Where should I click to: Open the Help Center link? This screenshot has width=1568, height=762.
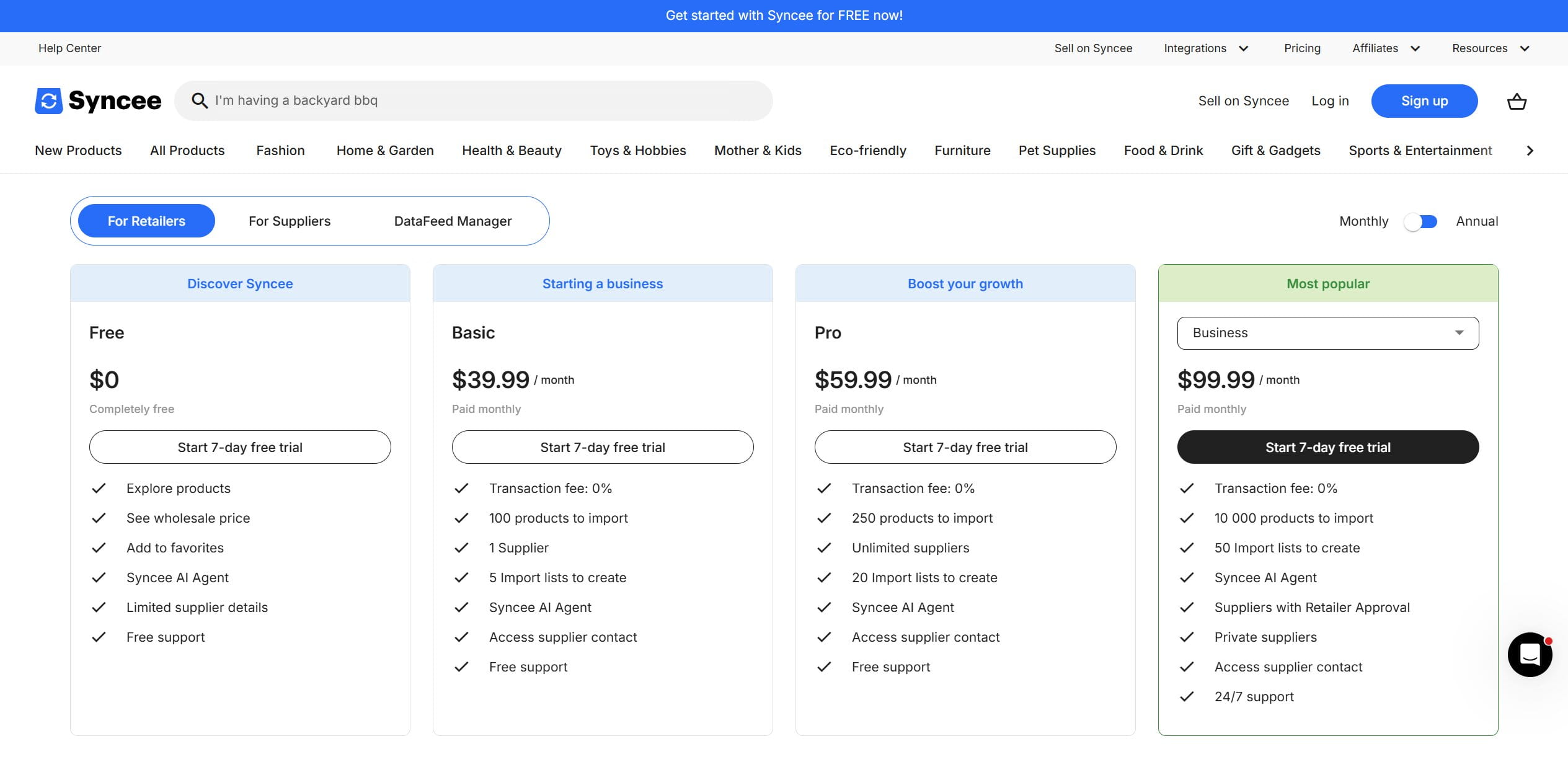(69, 48)
